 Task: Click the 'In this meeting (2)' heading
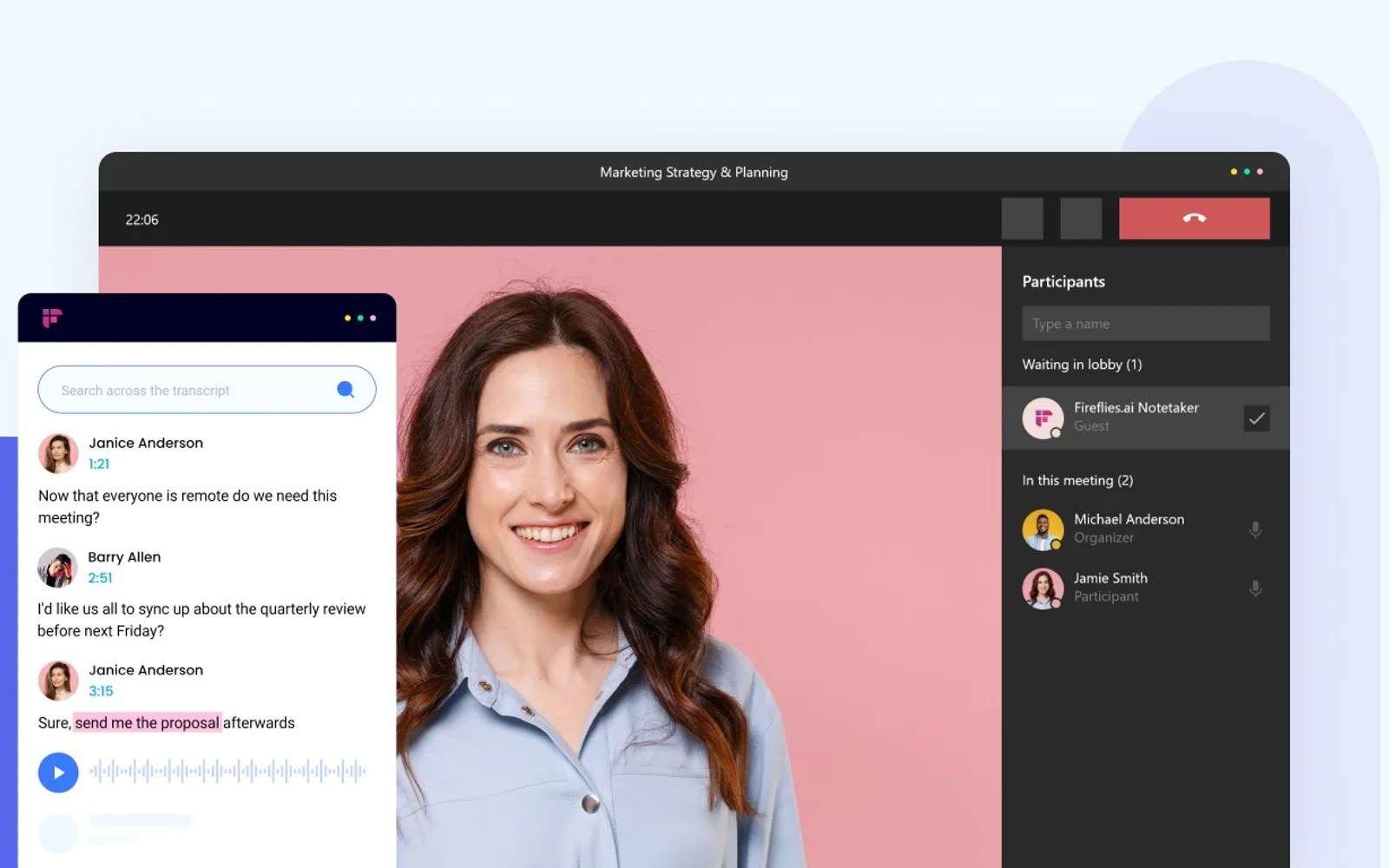(1077, 480)
